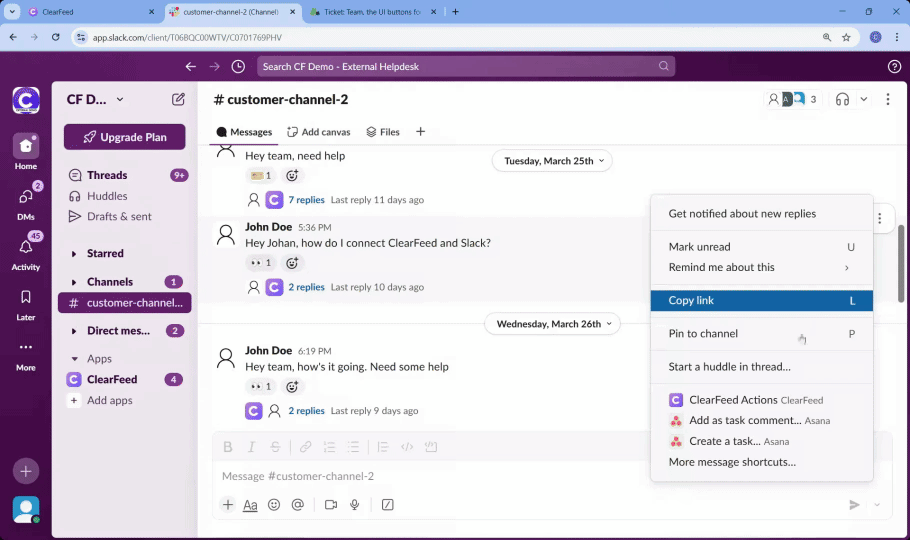Click the compose new message icon

click(x=178, y=99)
